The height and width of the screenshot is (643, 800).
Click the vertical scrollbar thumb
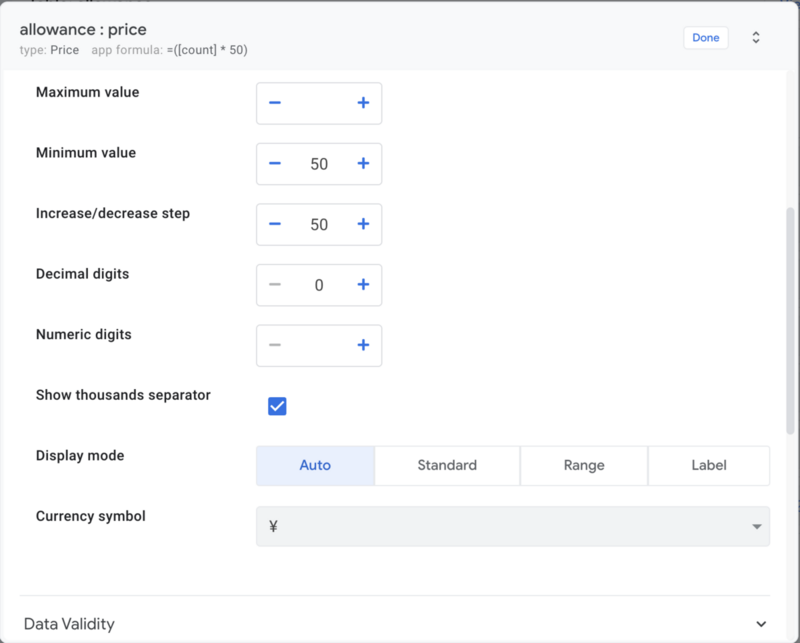pyautogui.click(x=790, y=320)
